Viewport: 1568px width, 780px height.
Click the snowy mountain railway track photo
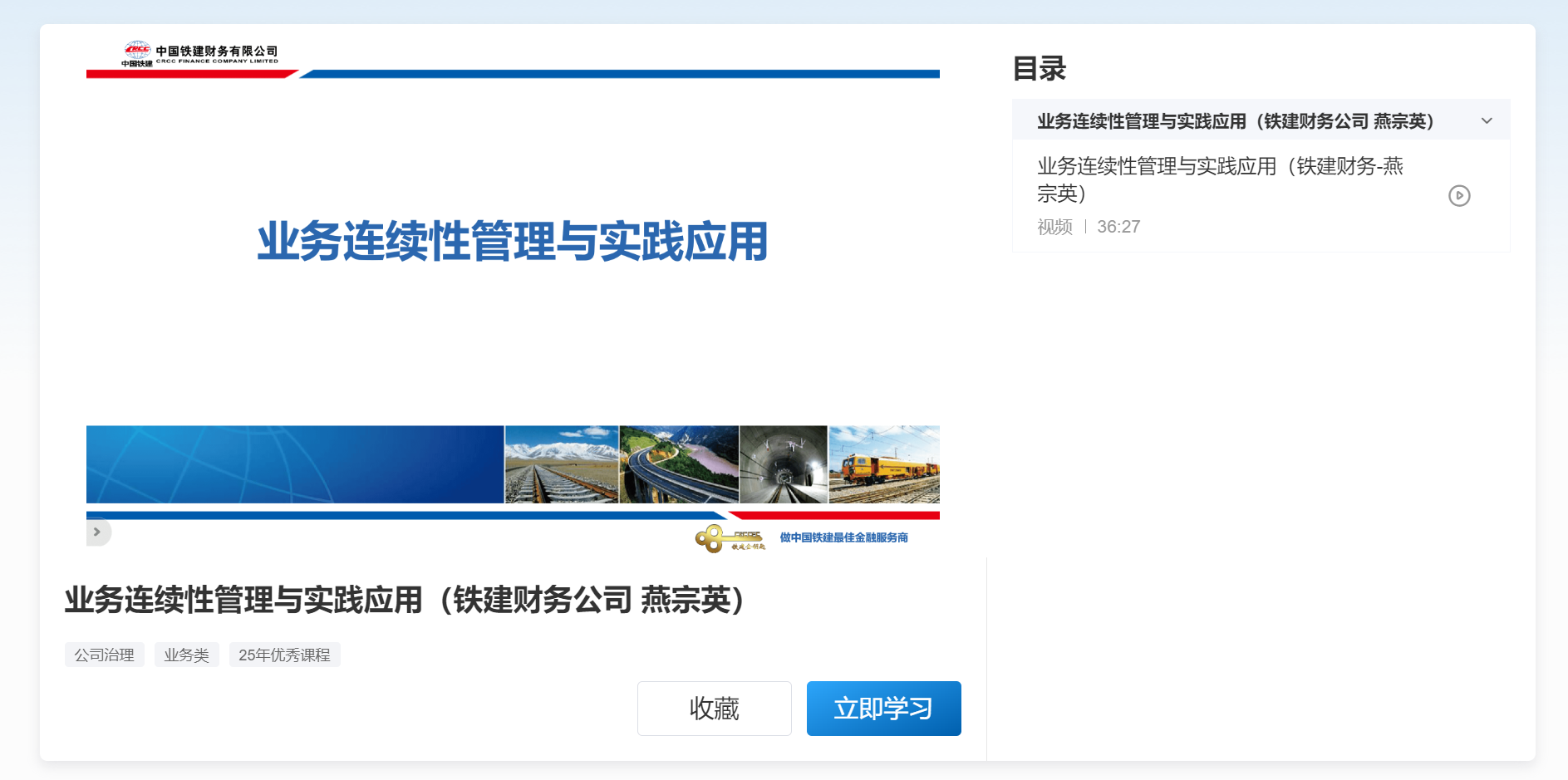[562, 464]
